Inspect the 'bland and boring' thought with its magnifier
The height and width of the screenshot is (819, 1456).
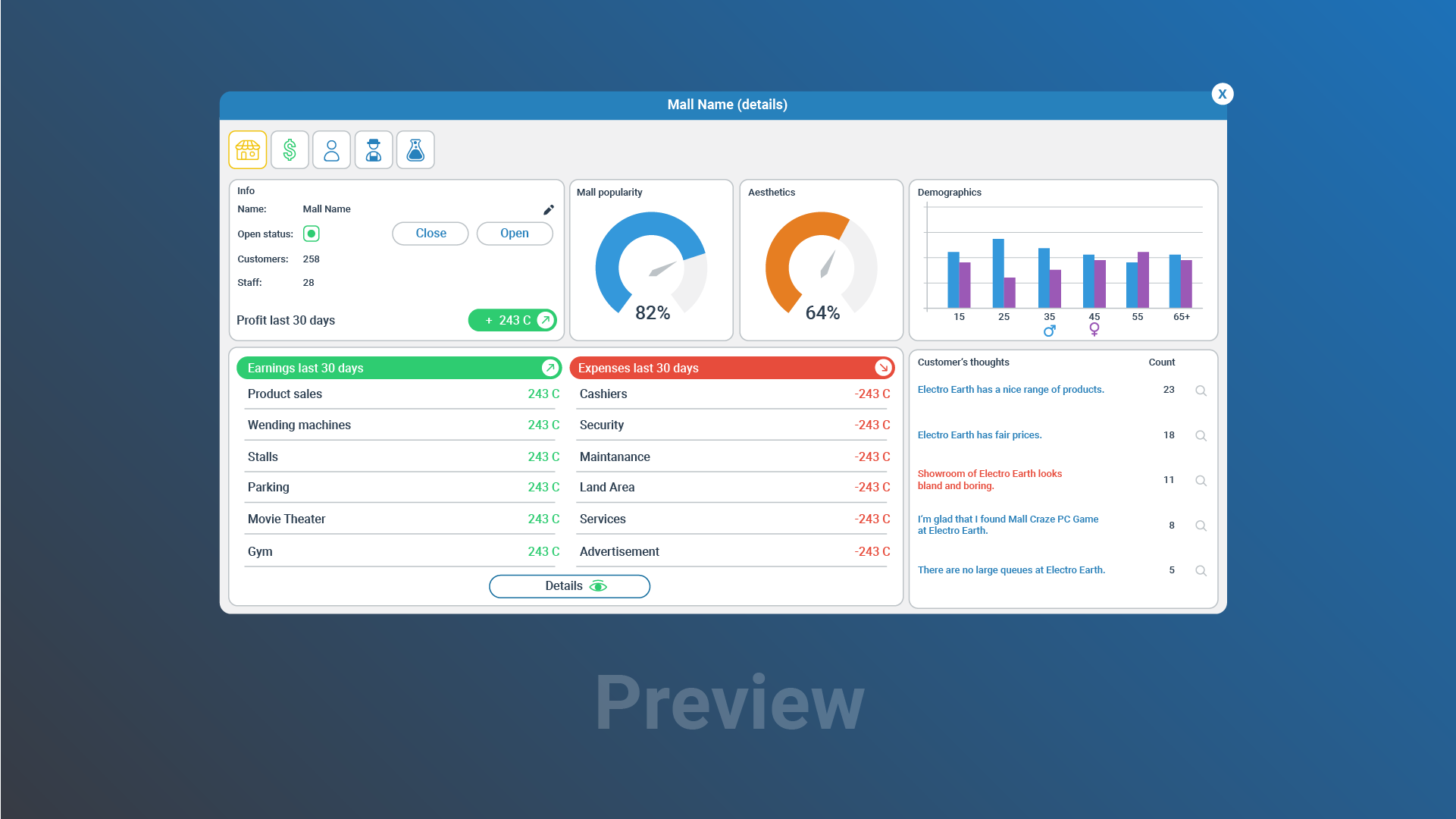pyautogui.click(x=1201, y=481)
